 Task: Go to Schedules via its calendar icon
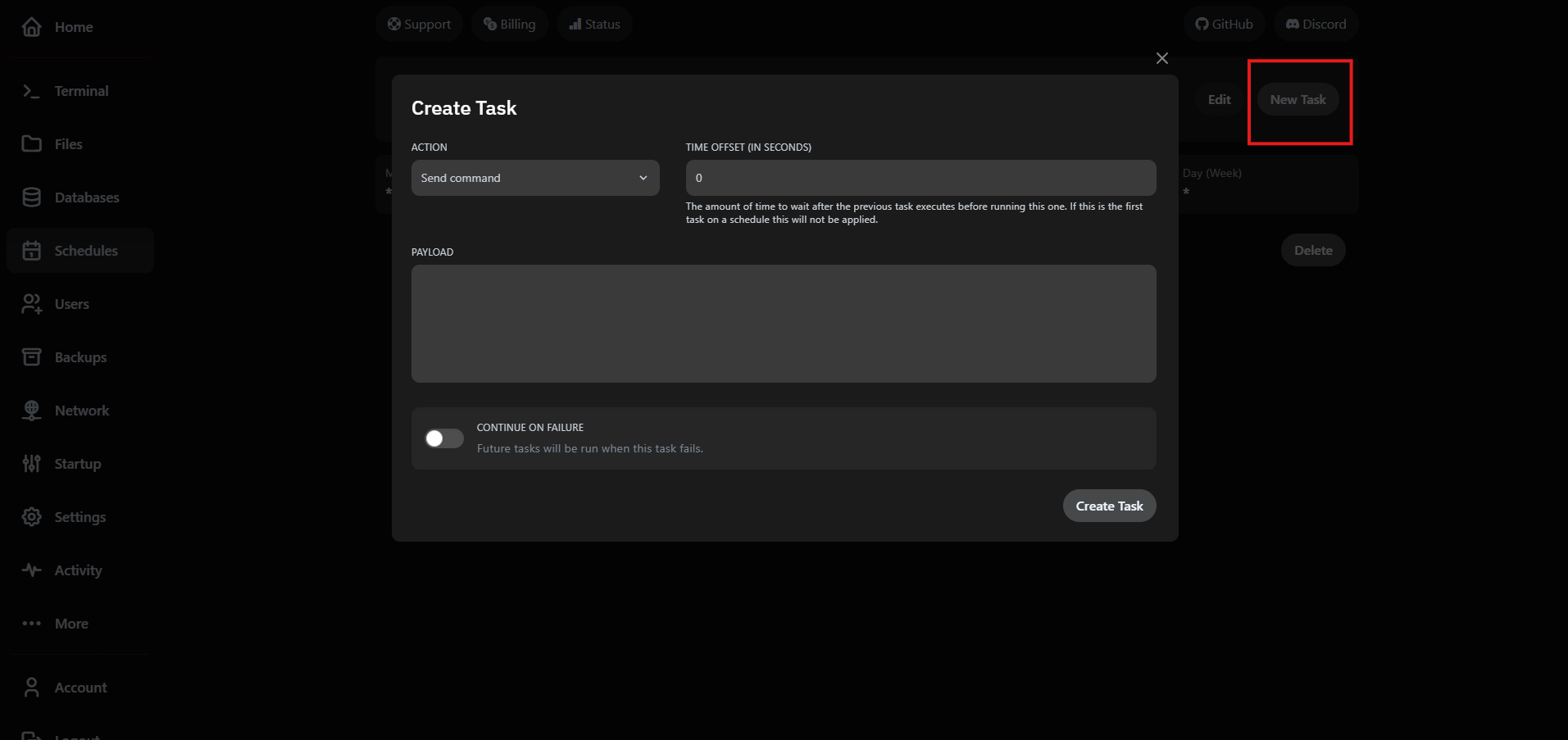click(x=32, y=250)
